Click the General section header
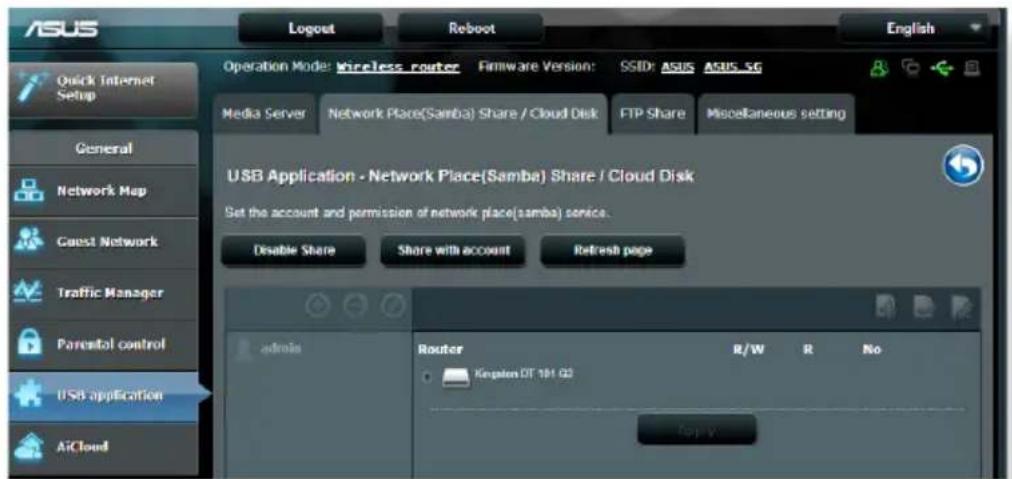 tap(103, 148)
